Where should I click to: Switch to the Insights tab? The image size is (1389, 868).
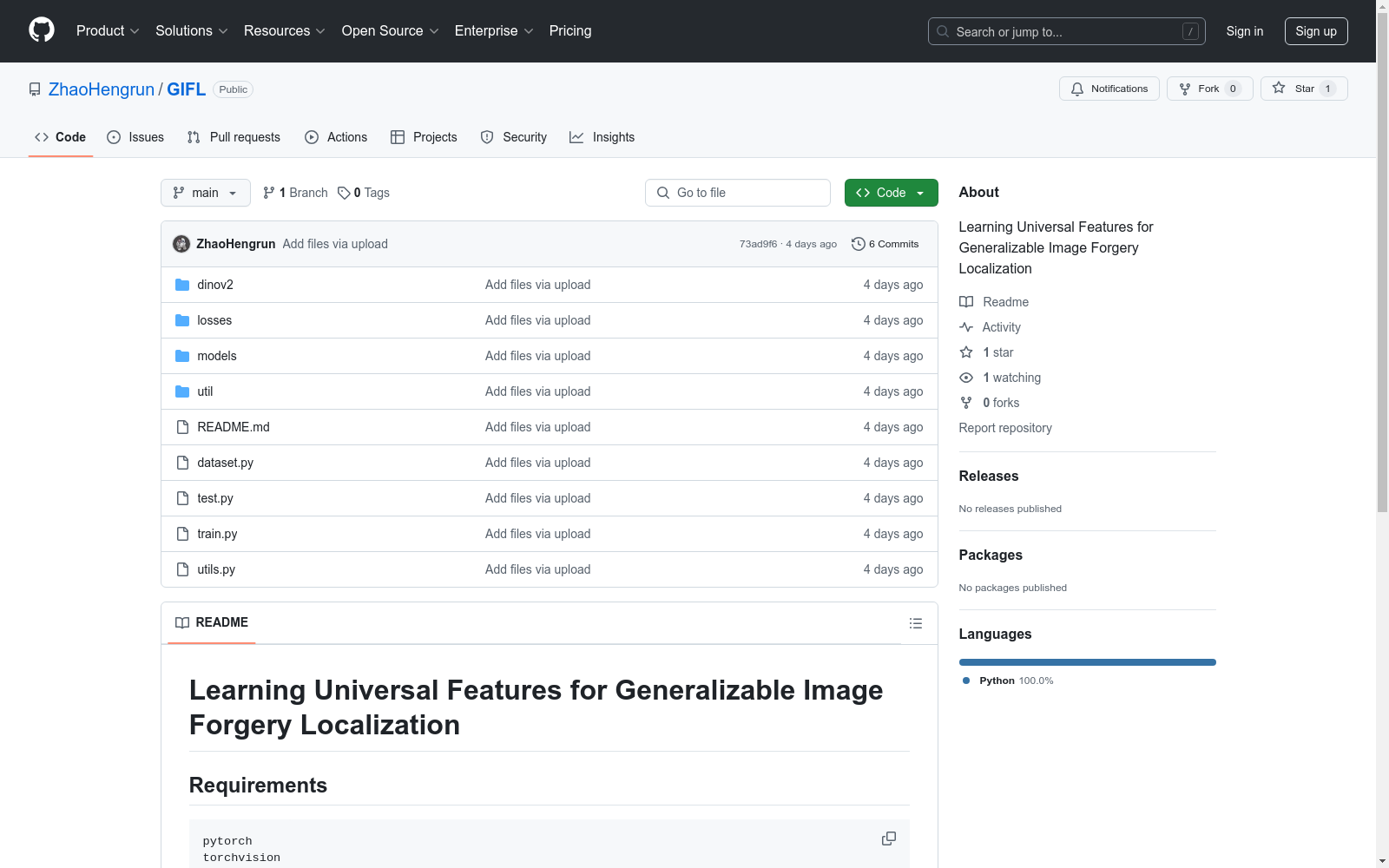602,137
